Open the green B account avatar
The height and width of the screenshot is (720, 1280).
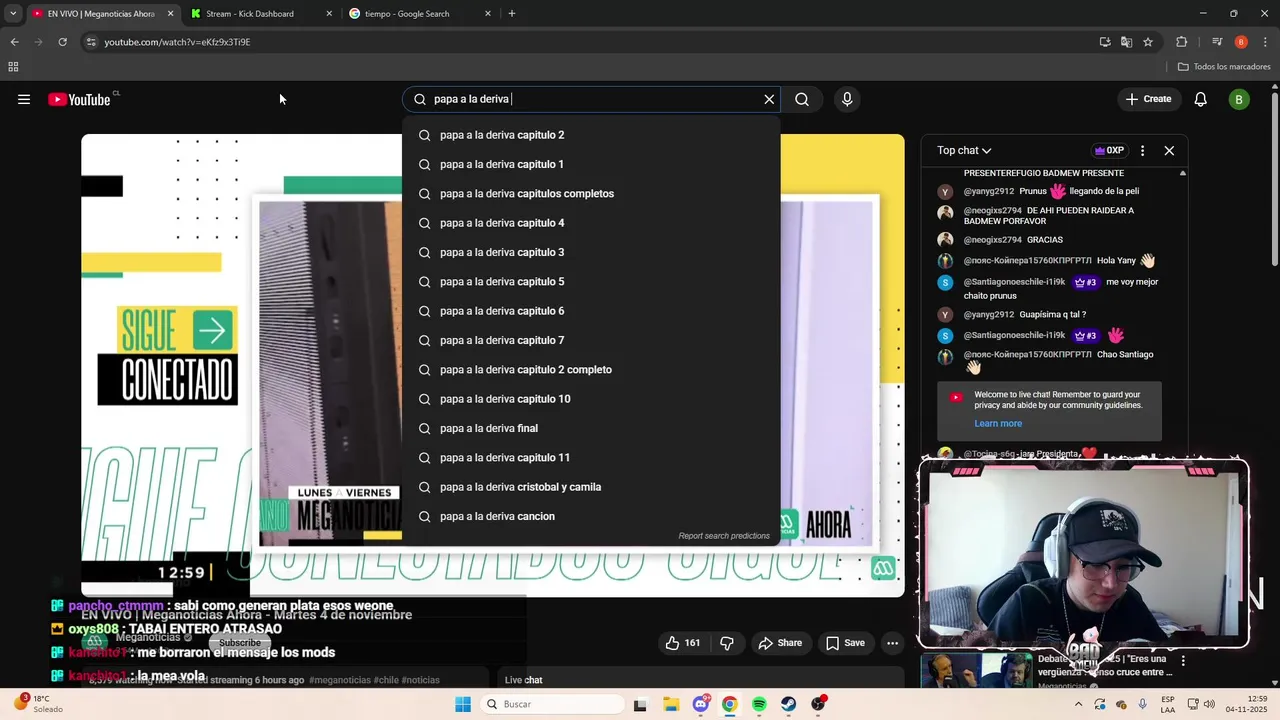pyautogui.click(x=1239, y=99)
